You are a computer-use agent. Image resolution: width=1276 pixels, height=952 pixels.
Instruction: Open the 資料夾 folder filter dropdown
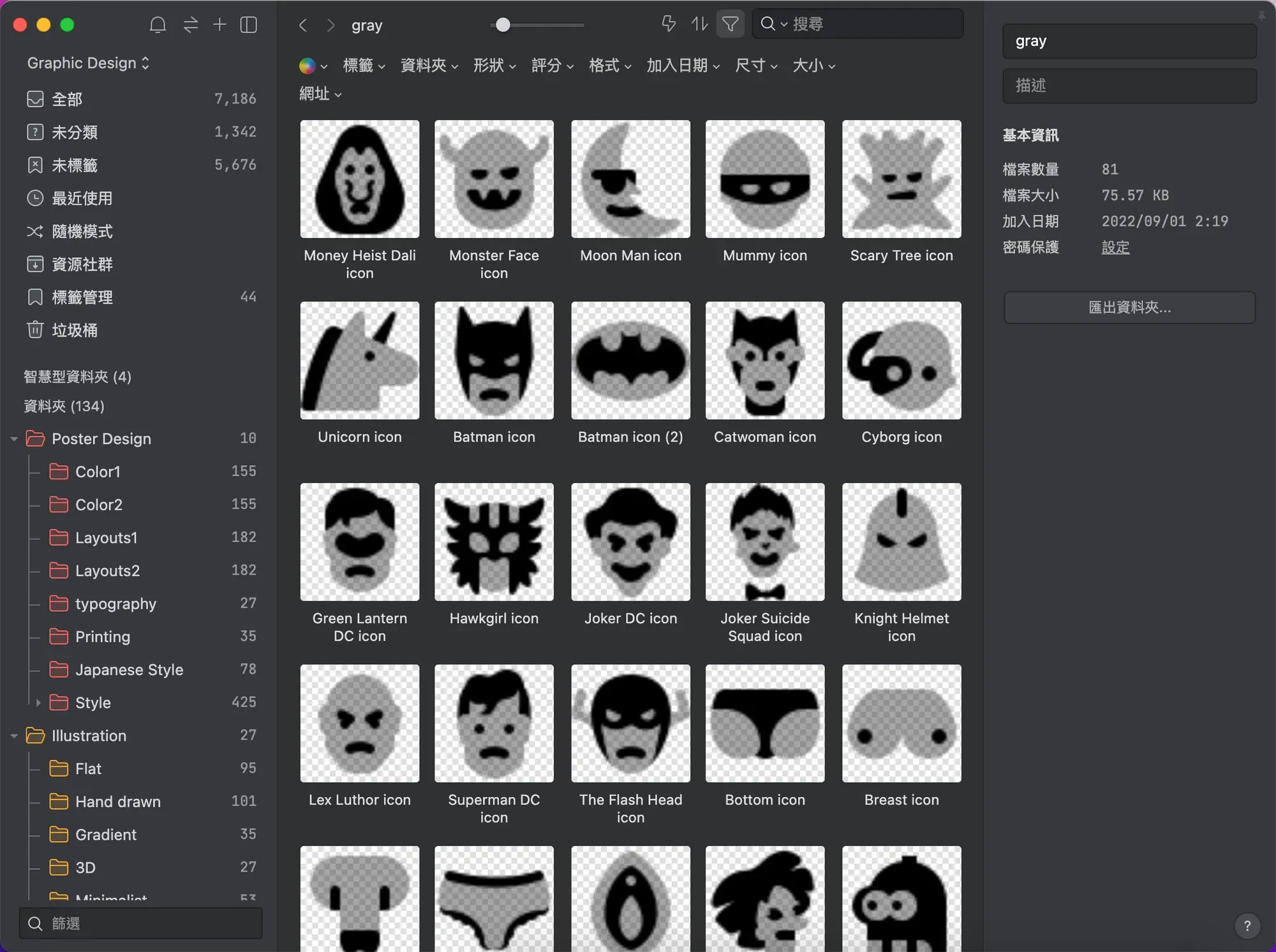pos(429,66)
